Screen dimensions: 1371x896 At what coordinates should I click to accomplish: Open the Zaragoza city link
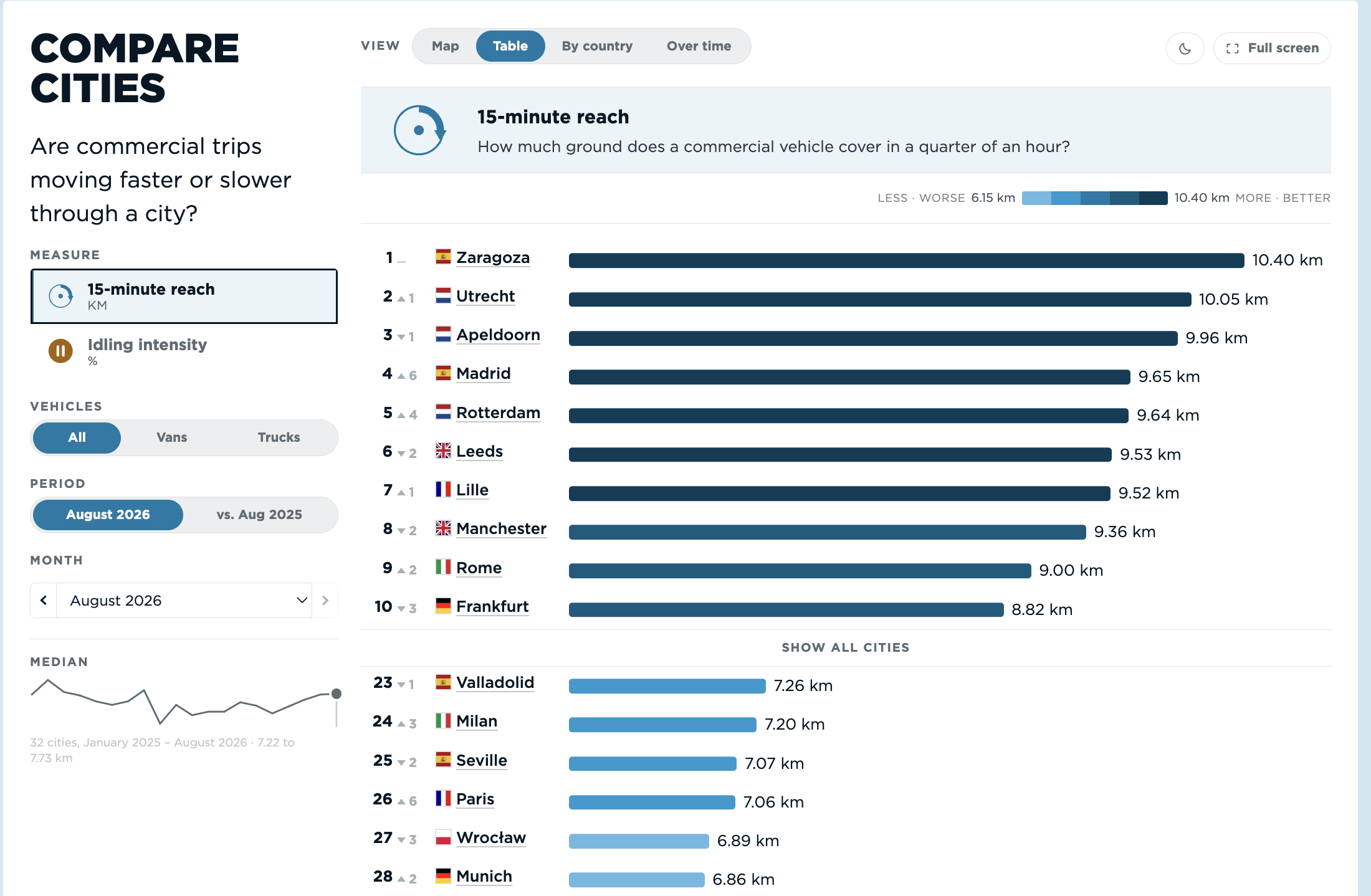(x=493, y=257)
